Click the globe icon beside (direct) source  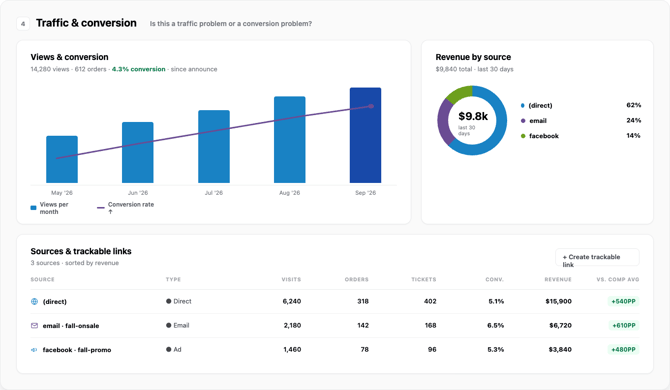coord(35,302)
